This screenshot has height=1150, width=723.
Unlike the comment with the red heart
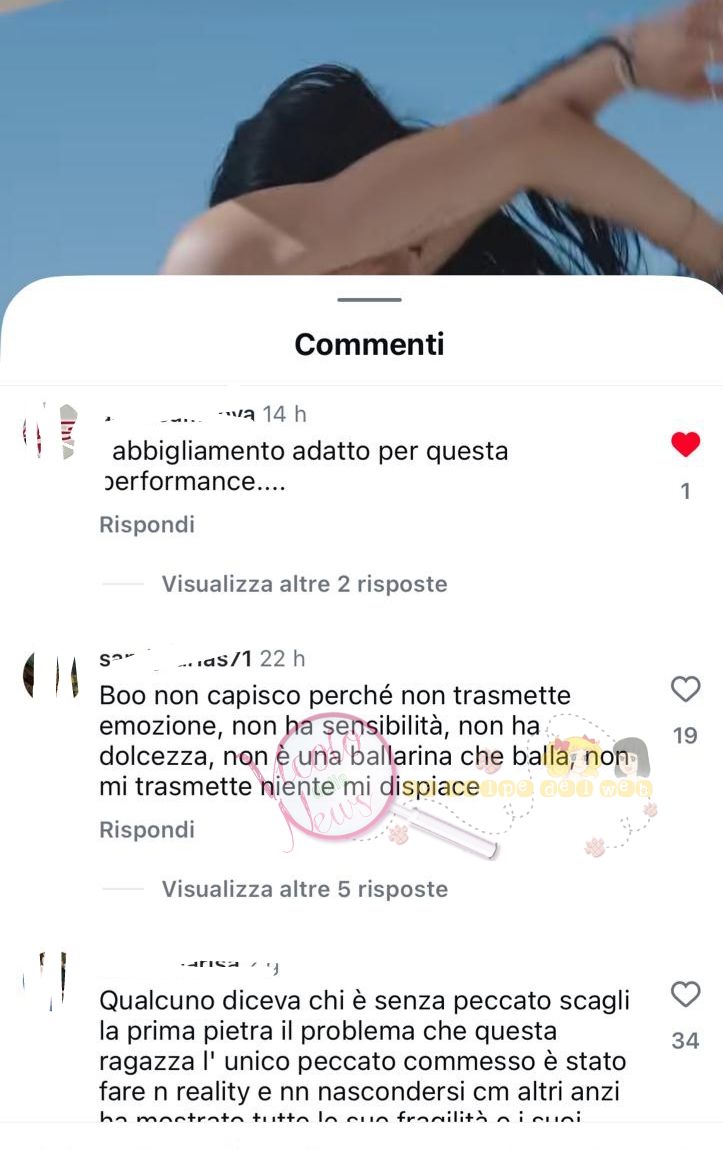click(686, 444)
